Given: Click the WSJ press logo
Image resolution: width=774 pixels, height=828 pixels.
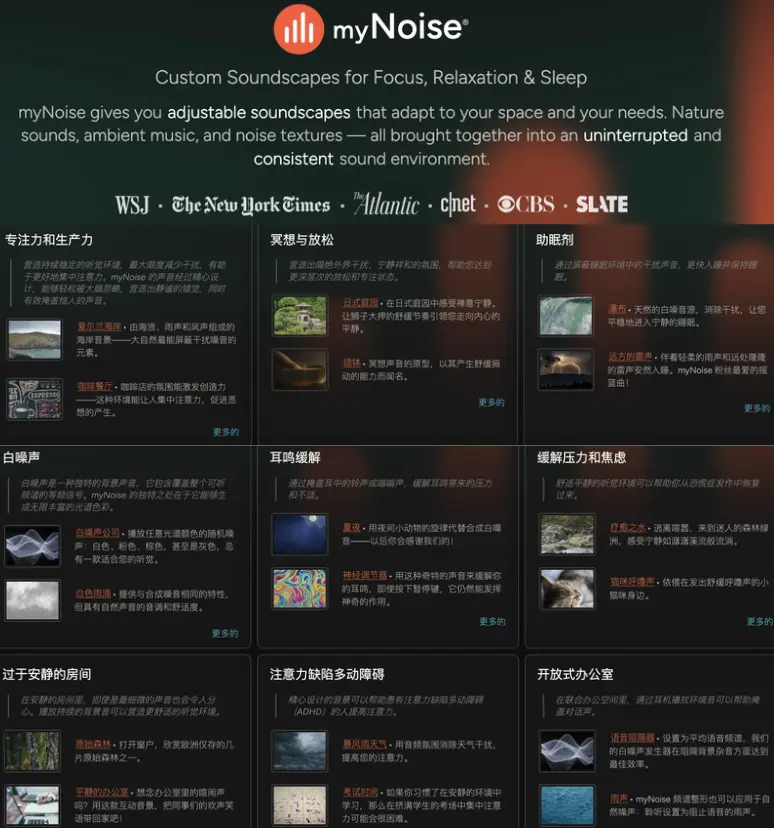Looking at the screenshot, I should click(x=132, y=205).
